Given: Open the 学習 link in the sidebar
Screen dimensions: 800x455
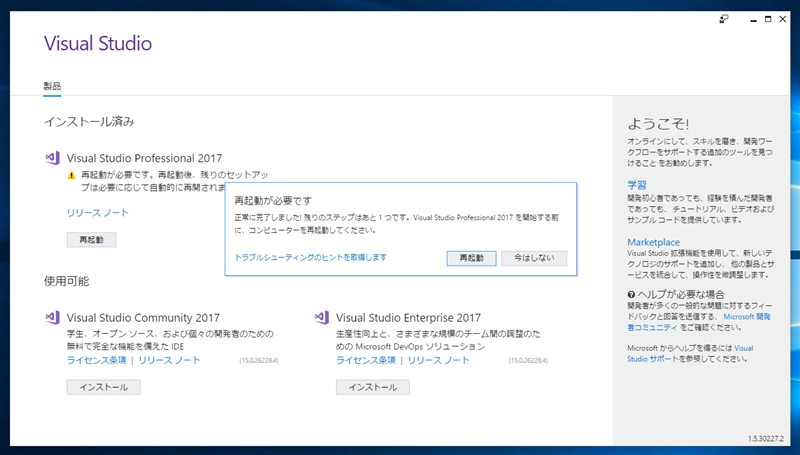Looking at the screenshot, I should (x=637, y=185).
